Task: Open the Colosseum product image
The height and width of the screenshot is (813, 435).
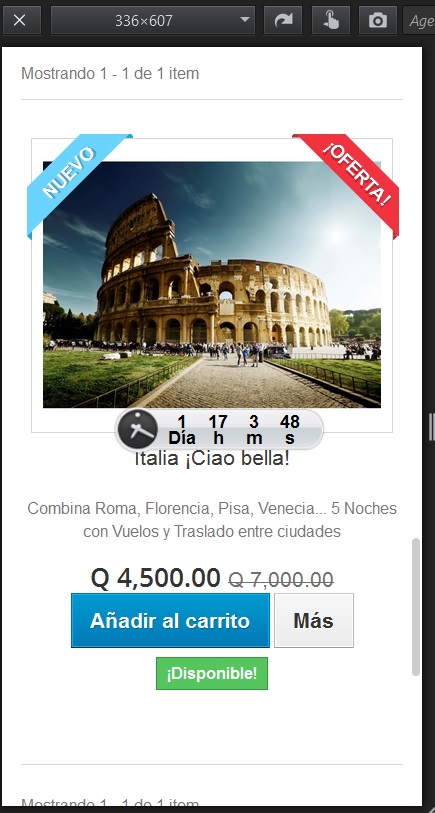Action: pos(212,285)
